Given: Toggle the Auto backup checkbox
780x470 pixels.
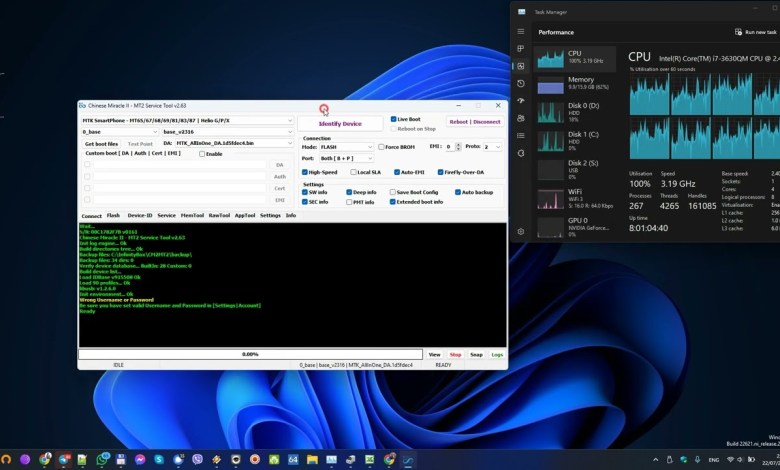Looking at the screenshot, I should point(459,192).
